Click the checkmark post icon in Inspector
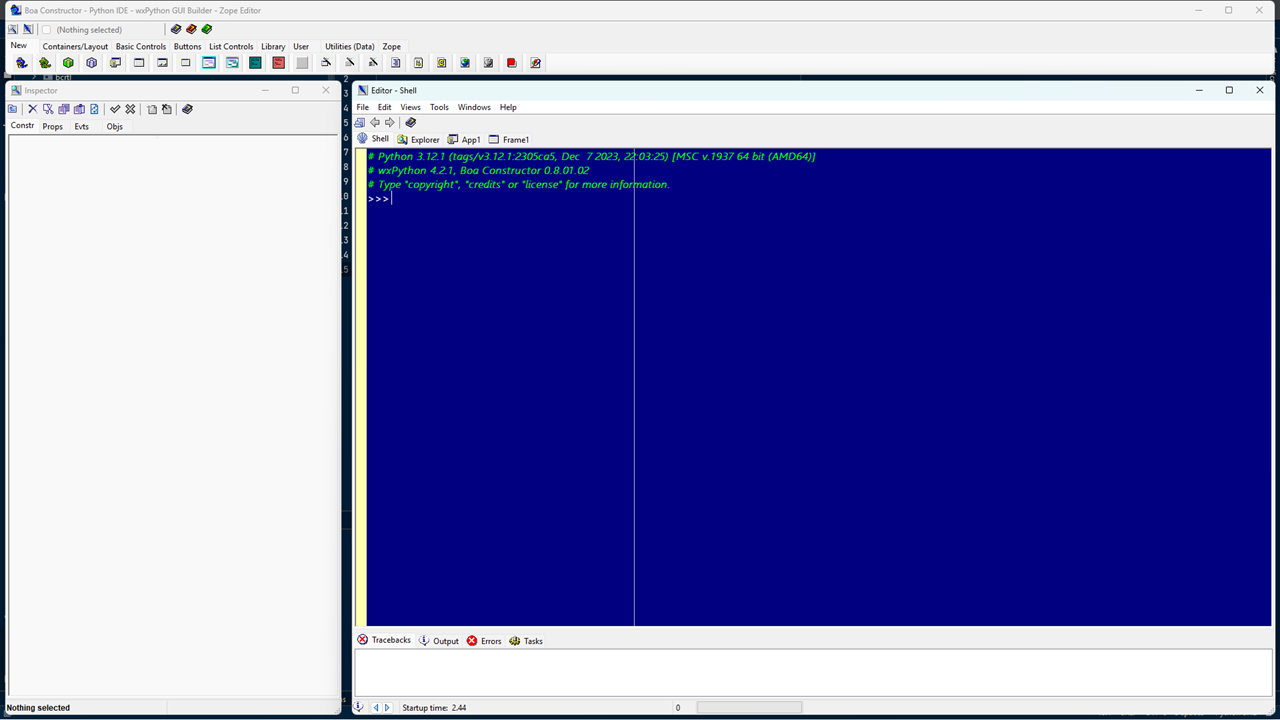1280x720 pixels. (x=115, y=109)
